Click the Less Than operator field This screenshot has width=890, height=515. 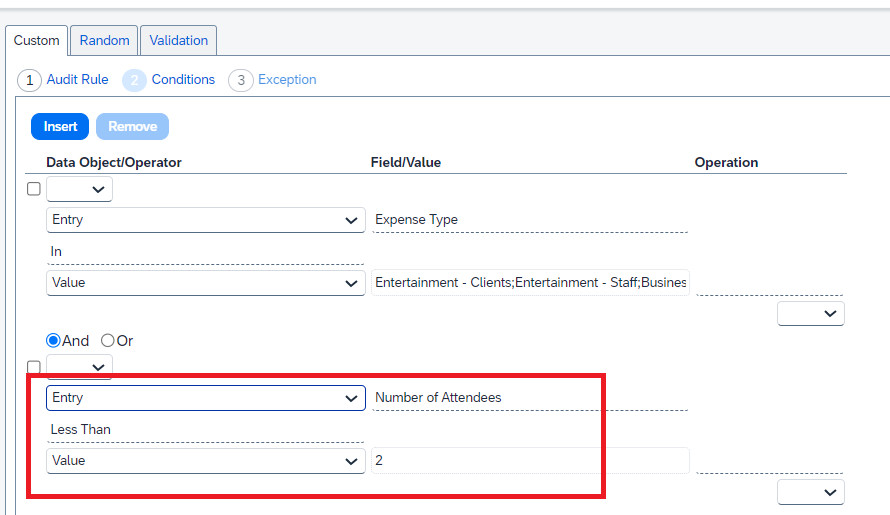(205, 430)
